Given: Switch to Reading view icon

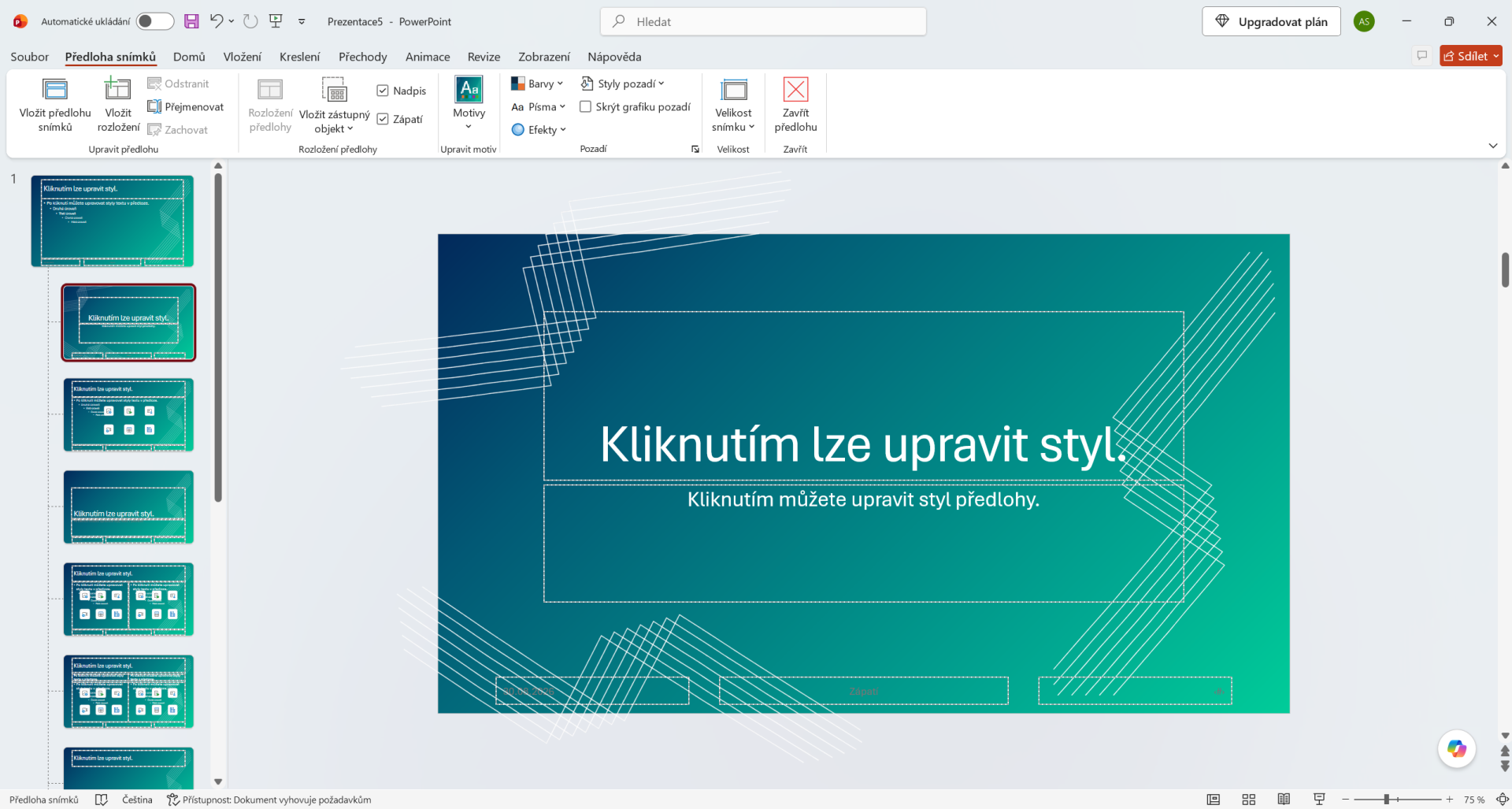Looking at the screenshot, I should coord(1284,800).
